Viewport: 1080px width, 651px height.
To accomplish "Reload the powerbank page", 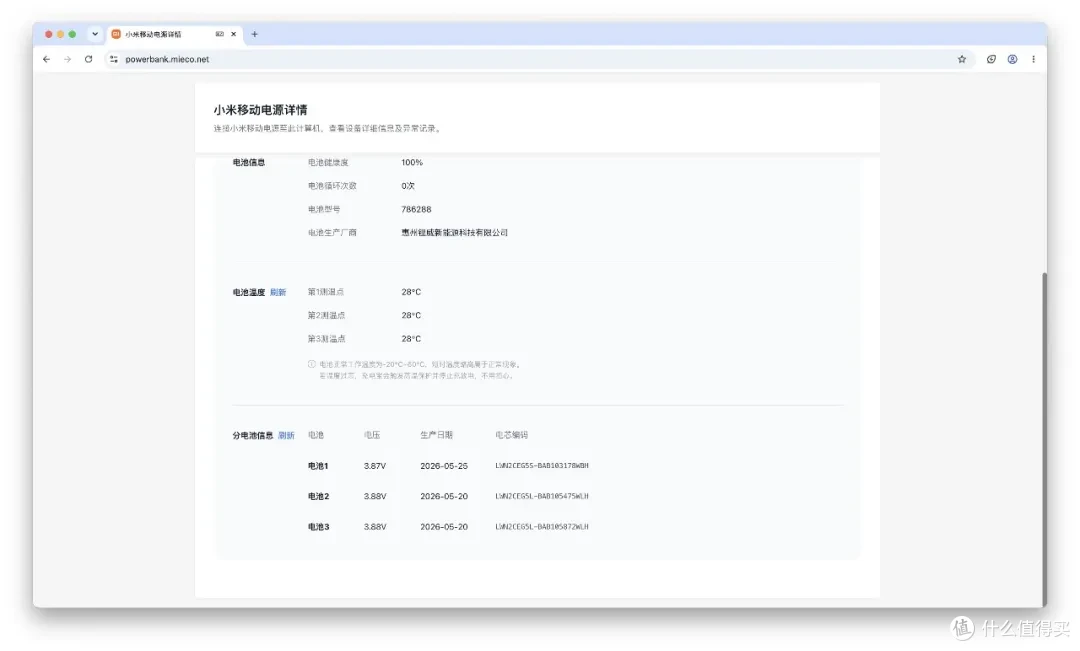I will click(88, 59).
